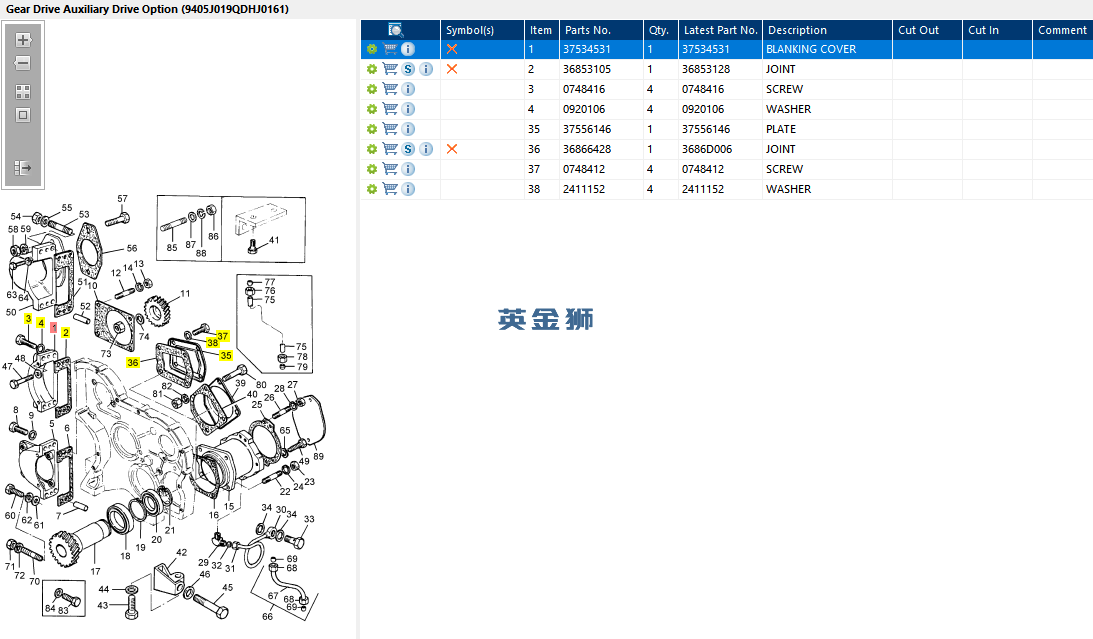Image resolution: width=1093 pixels, height=639 pixels.
Task: Click the Cut In column header
Action: (998, 30)
